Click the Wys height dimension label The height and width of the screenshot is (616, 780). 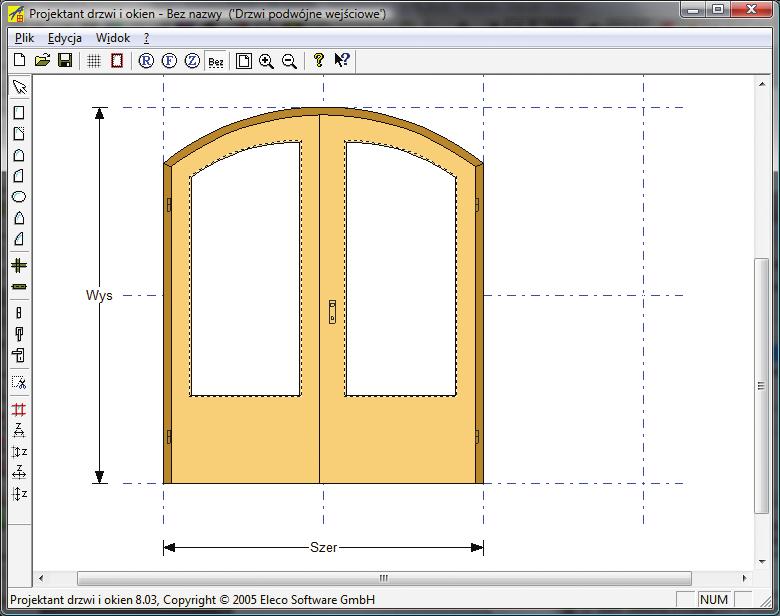[x=99, y=295]
